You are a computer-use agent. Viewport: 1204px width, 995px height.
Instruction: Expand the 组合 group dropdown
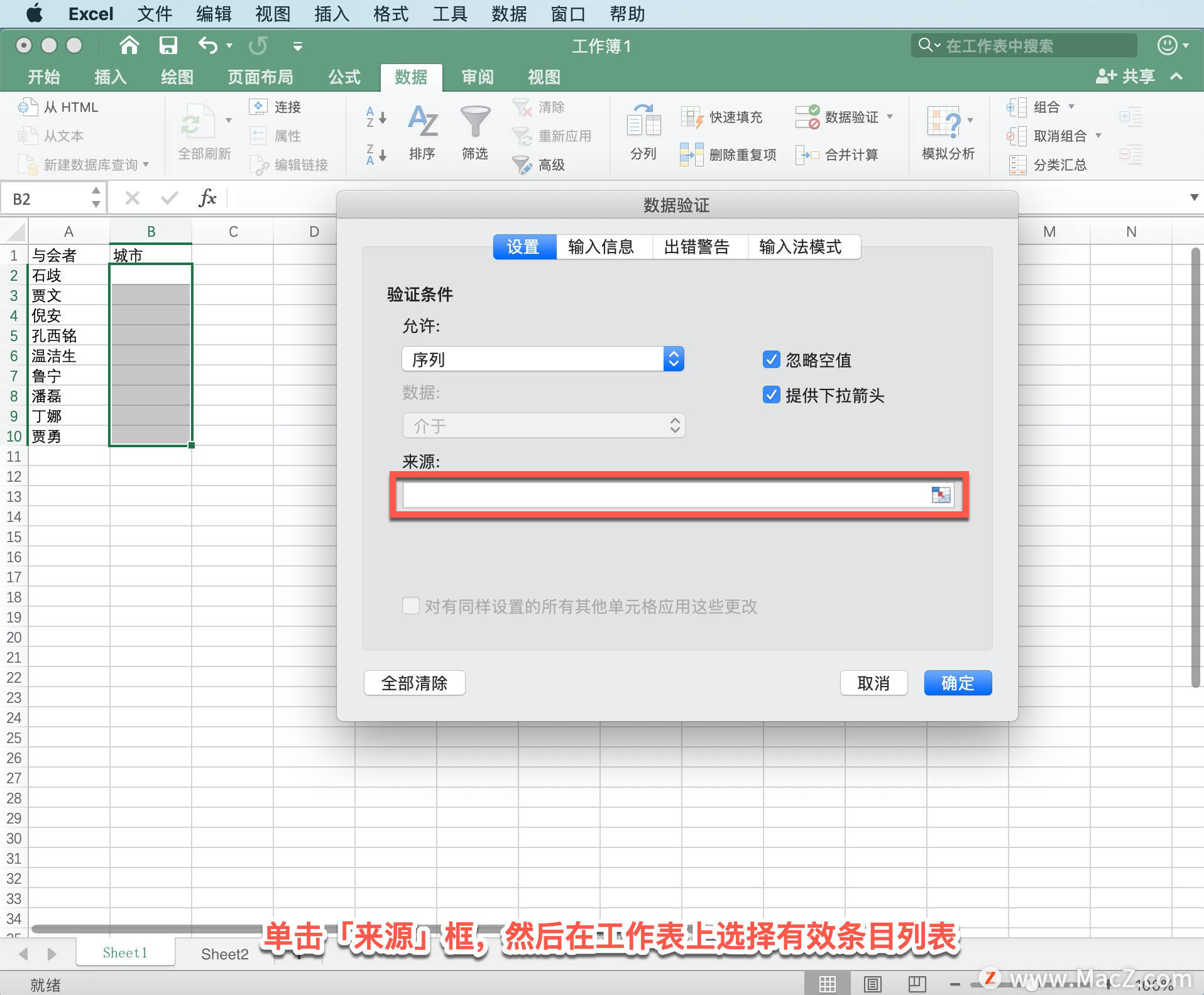[x=1072, y=107]
